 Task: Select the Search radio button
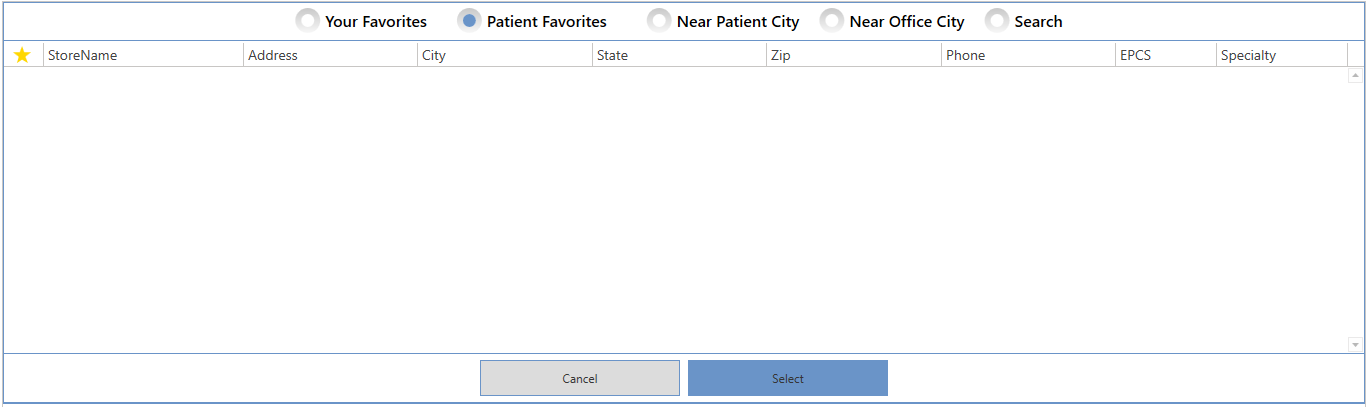997,21
